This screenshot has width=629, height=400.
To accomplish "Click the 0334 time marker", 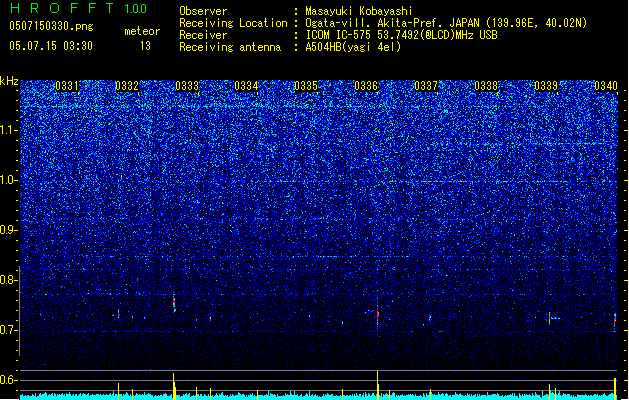I will point(246,86).
